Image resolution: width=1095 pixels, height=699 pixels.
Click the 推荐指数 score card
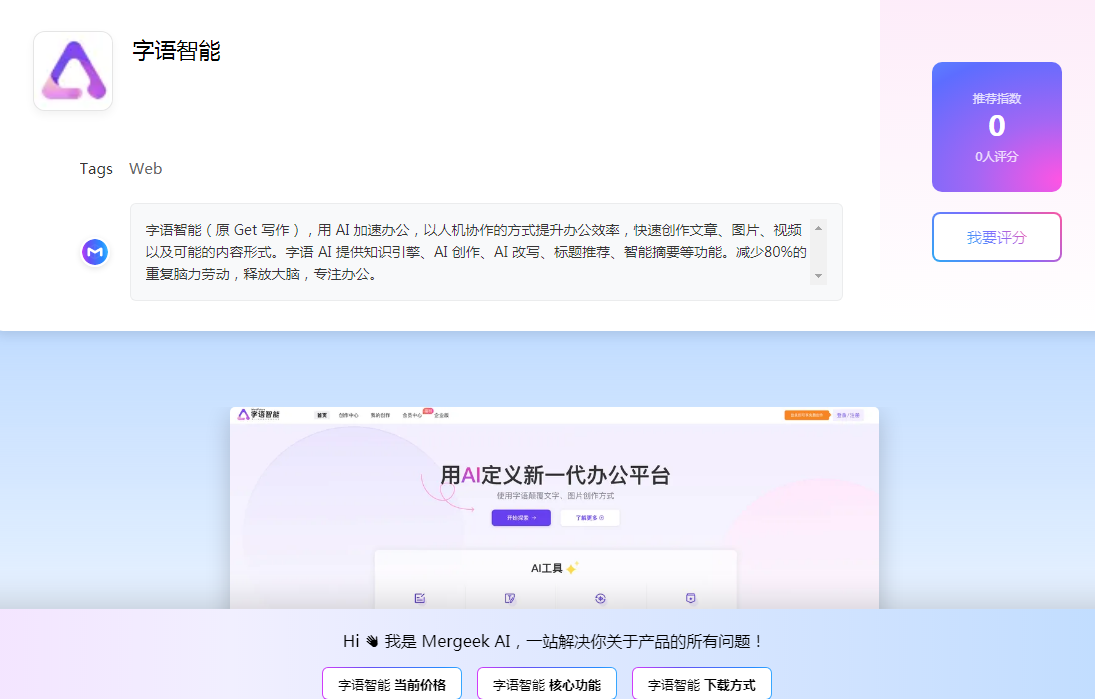click(x=996, y=127)
